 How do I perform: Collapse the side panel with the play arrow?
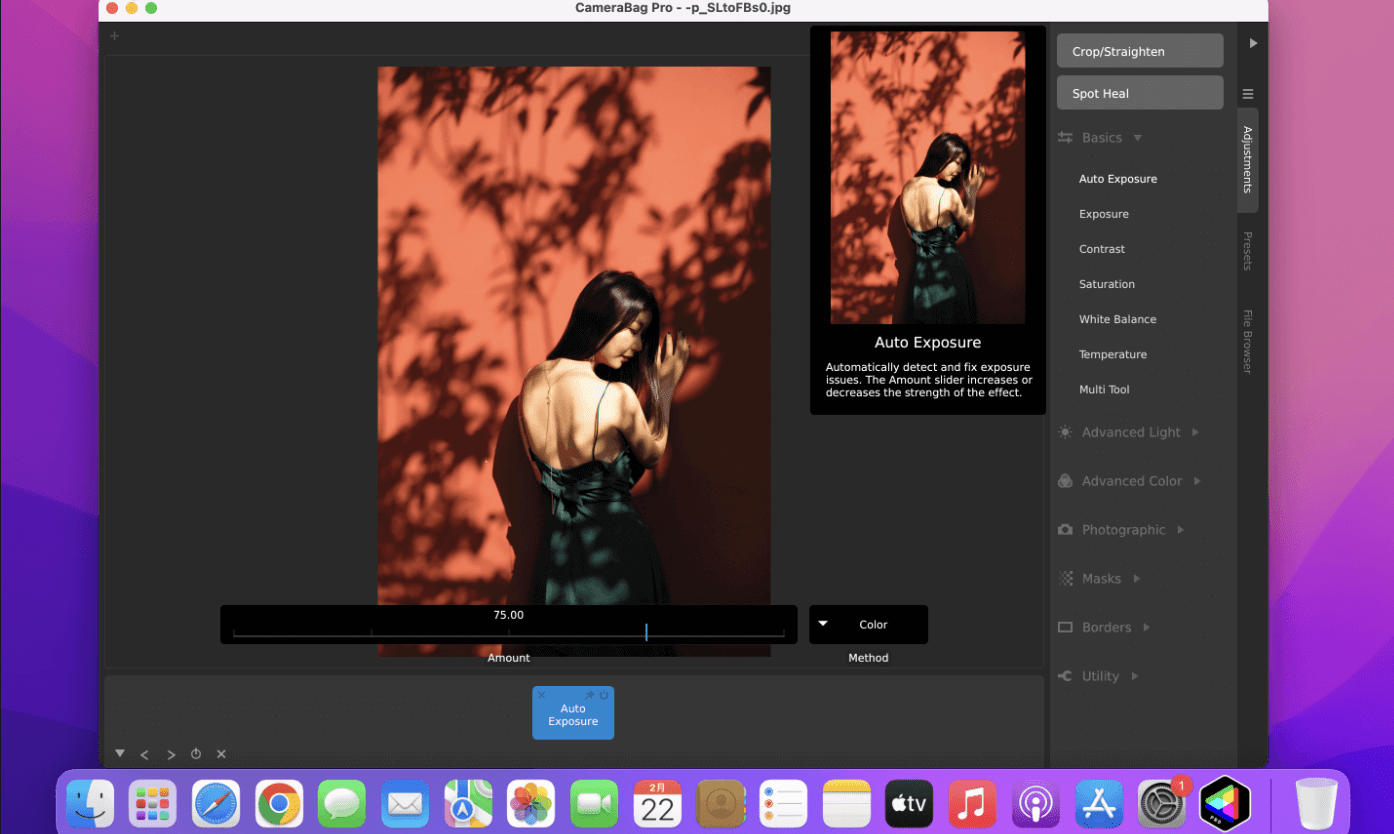click(1253, 43)
